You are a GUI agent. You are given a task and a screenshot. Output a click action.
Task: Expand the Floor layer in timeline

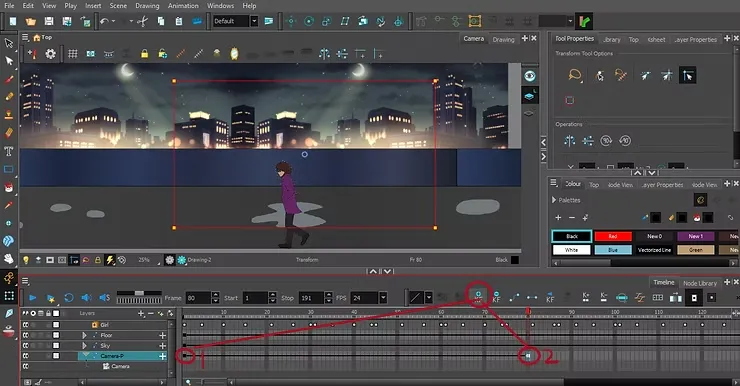[84, 335]
